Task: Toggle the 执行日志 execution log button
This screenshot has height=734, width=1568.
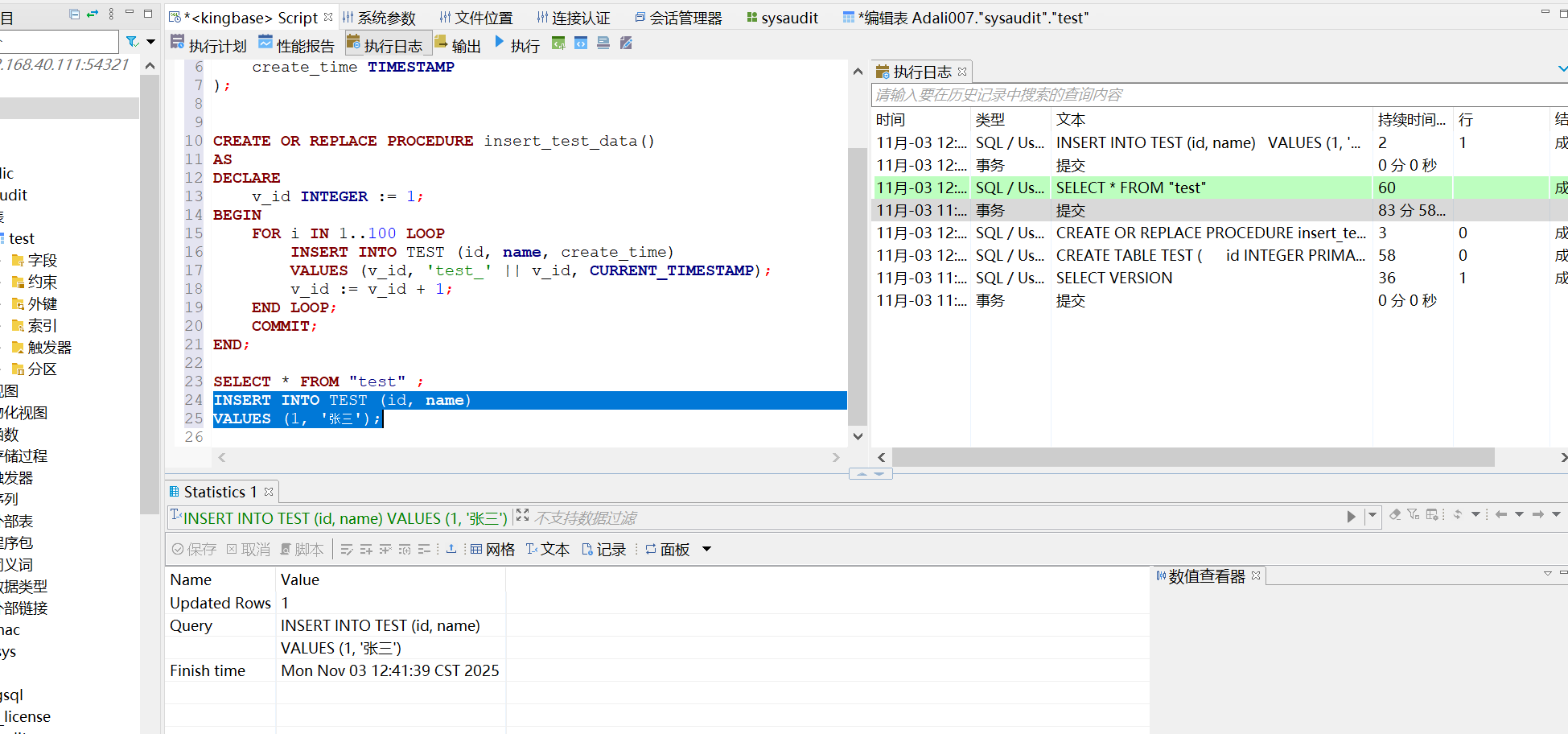Action: (x=385, y=45)
